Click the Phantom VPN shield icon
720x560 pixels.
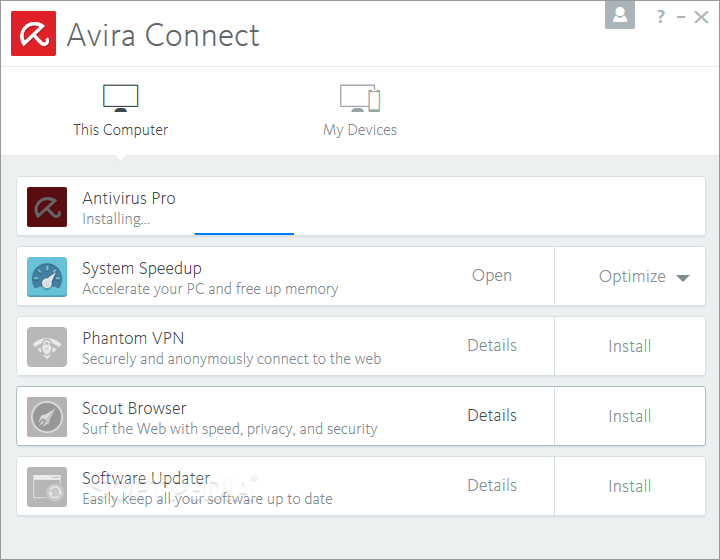[47, 347]
